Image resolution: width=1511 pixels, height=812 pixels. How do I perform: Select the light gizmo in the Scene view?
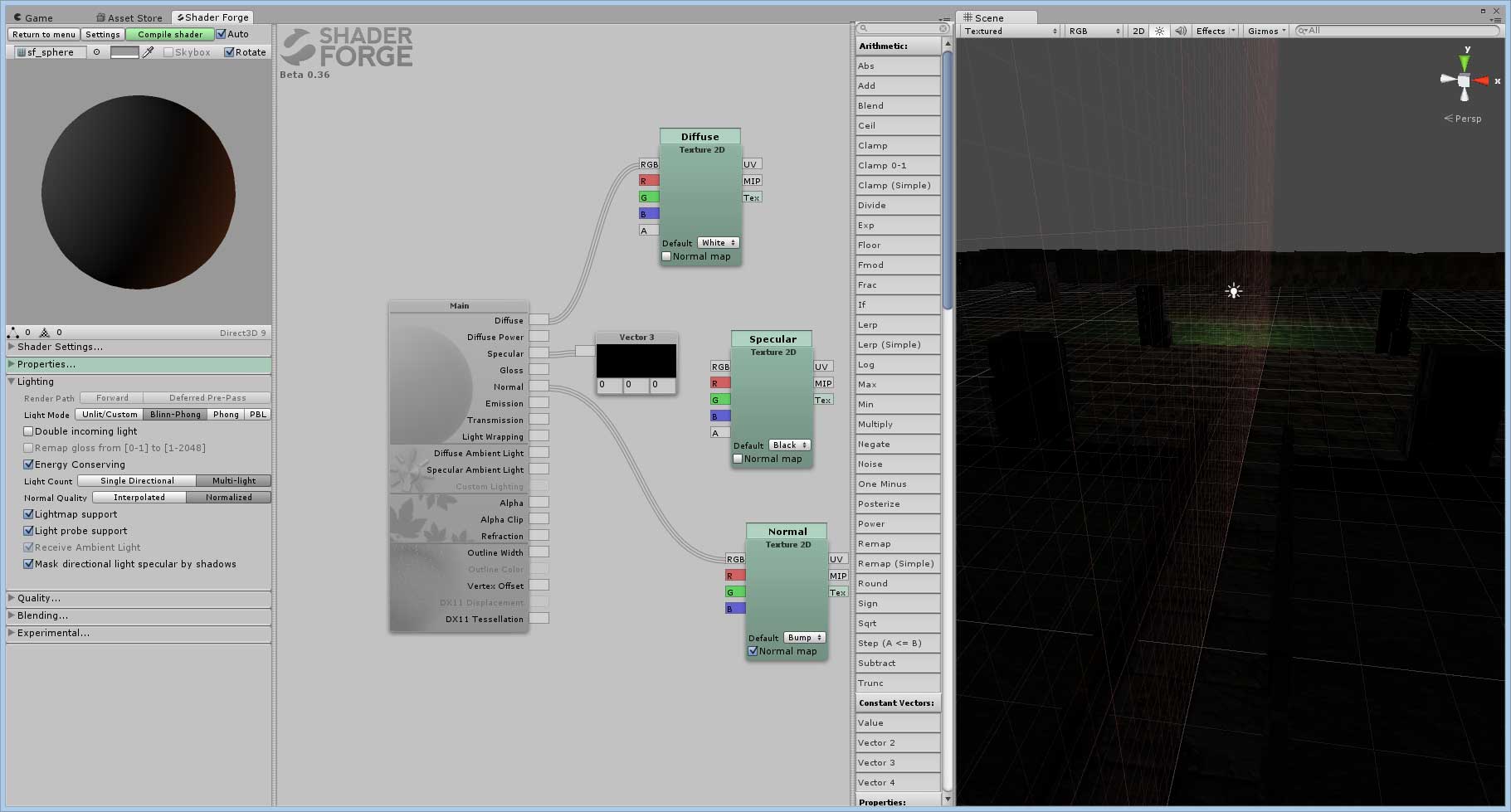[x=1234, y=291]
